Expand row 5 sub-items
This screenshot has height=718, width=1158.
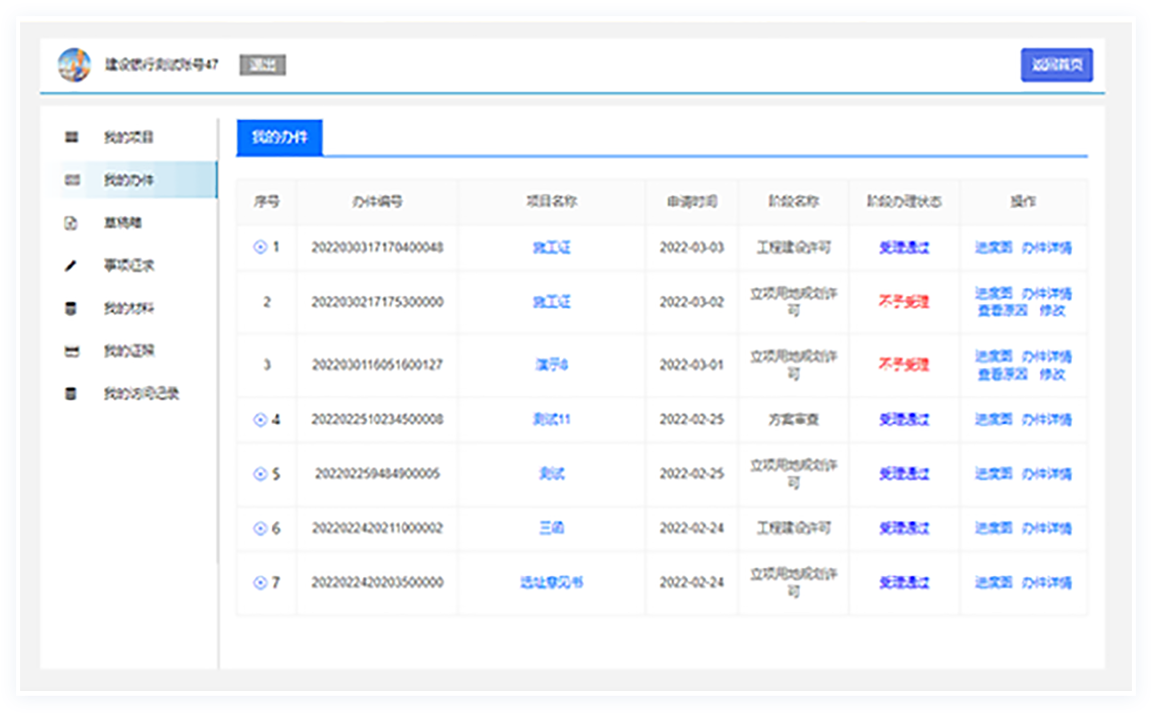[x=260, y=474]
